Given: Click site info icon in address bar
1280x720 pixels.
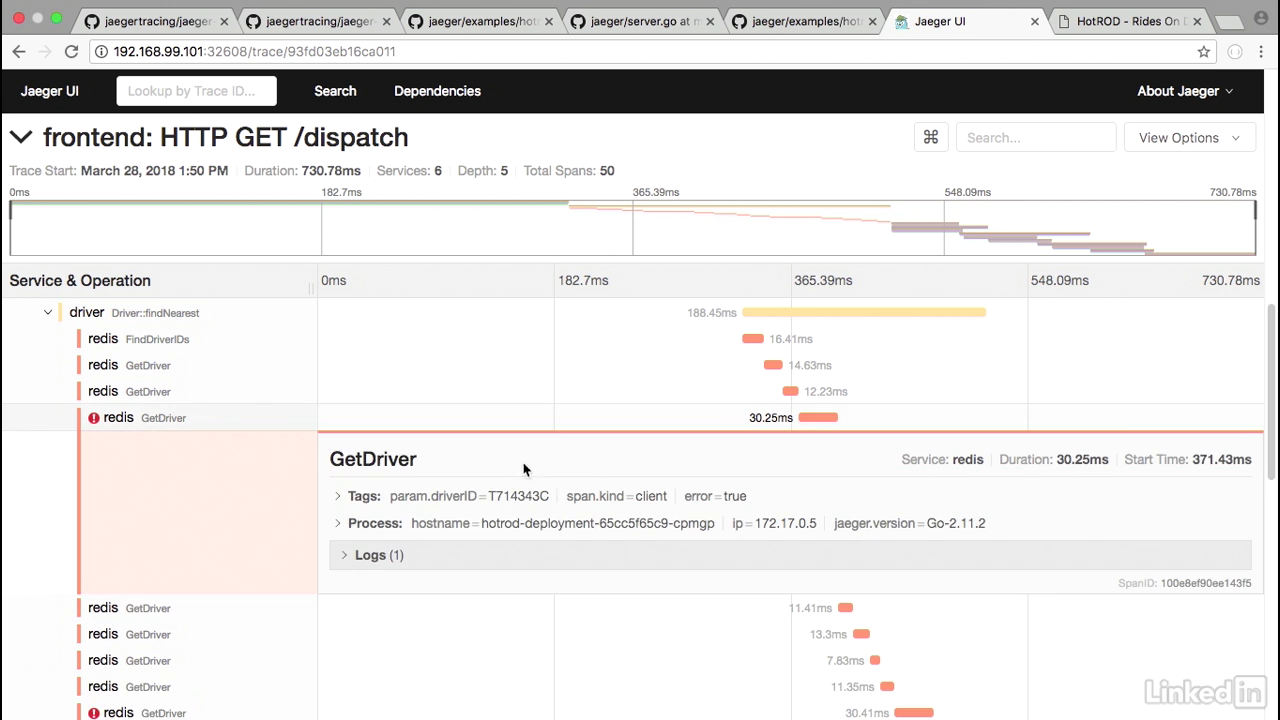Looking at the screenshot, I should click(x=101, y=51).
